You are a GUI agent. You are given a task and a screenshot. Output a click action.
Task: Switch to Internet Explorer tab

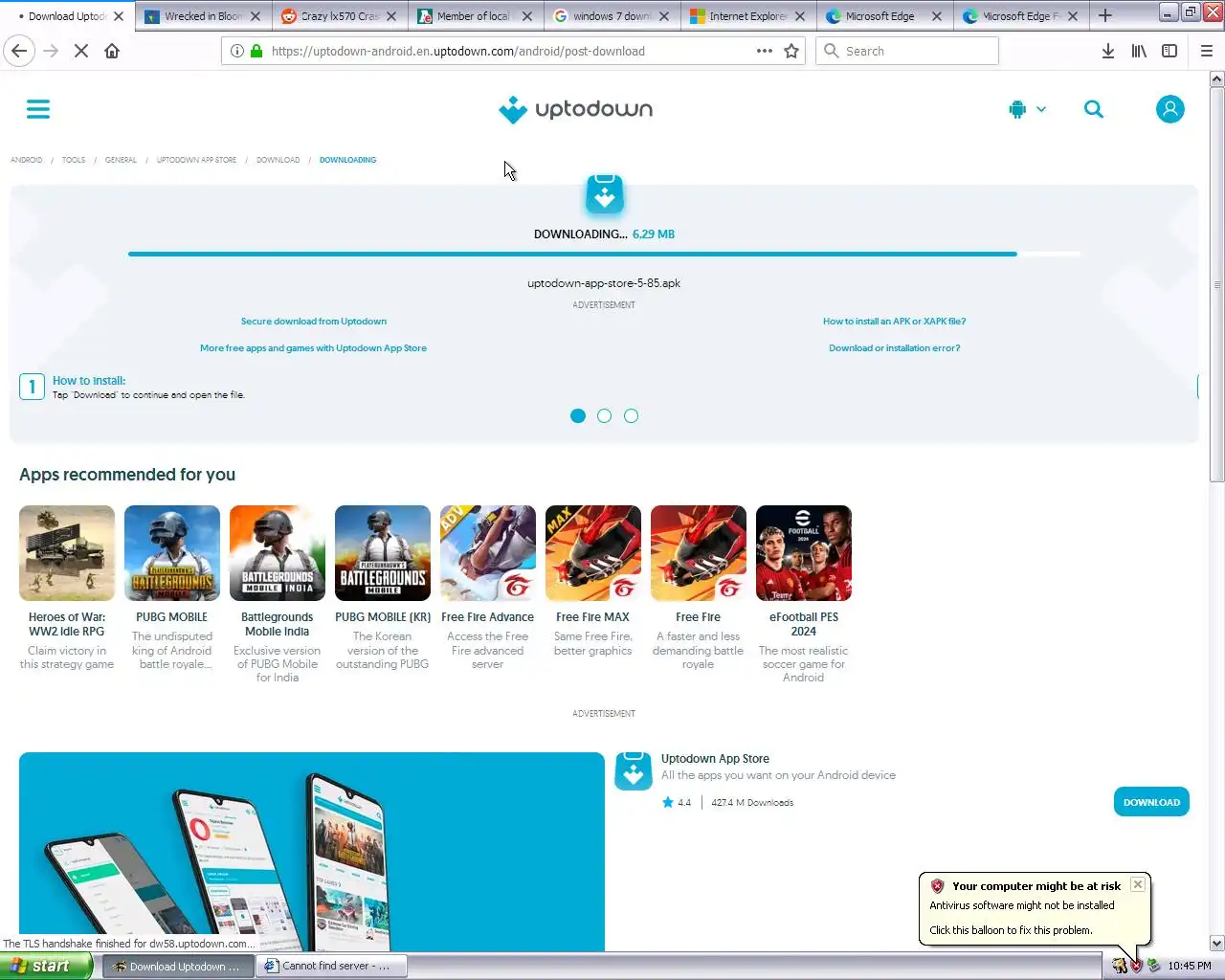coord(748,16)
